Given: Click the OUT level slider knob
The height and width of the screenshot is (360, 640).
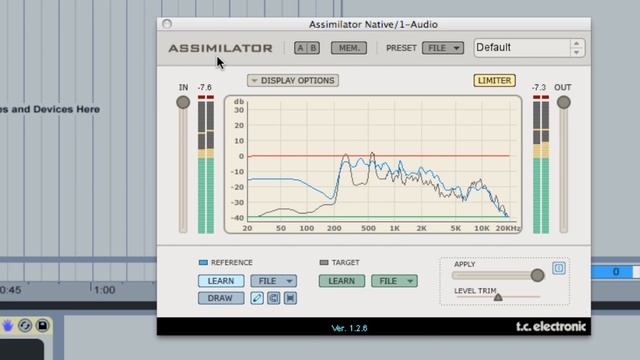Looking at the screenshot, I should [564, 102].
